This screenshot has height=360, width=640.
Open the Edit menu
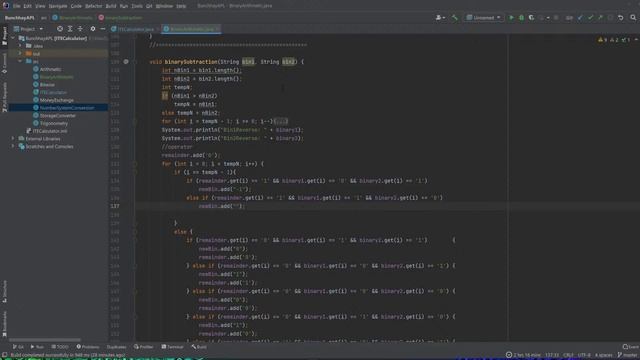(27, 6)
